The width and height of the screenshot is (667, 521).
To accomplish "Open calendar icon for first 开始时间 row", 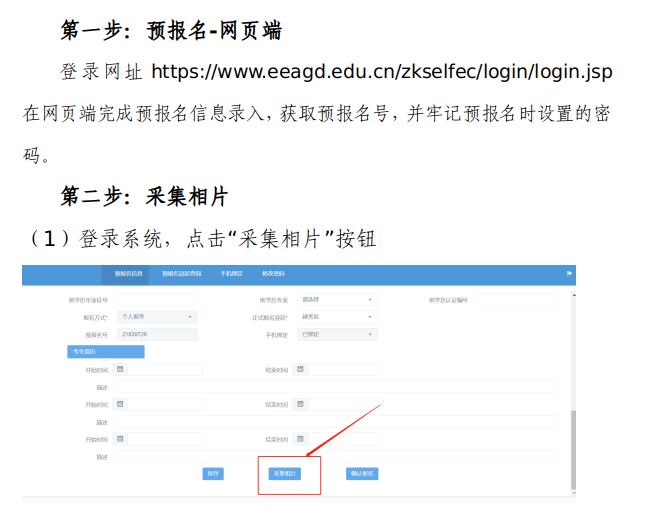I will pyautogui.click(x=121, y=369).
